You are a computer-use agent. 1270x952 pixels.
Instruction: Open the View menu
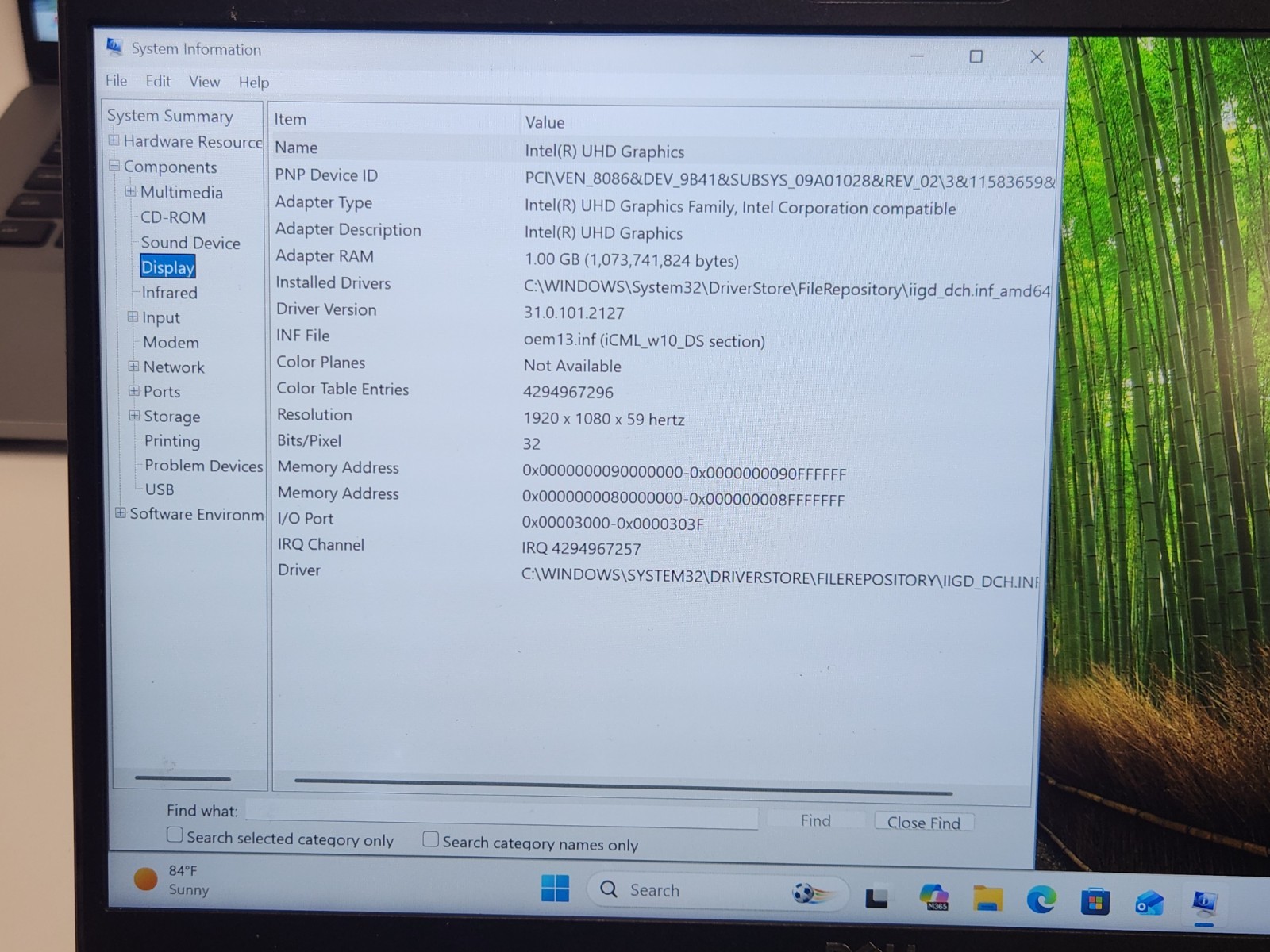pos(204,82)
